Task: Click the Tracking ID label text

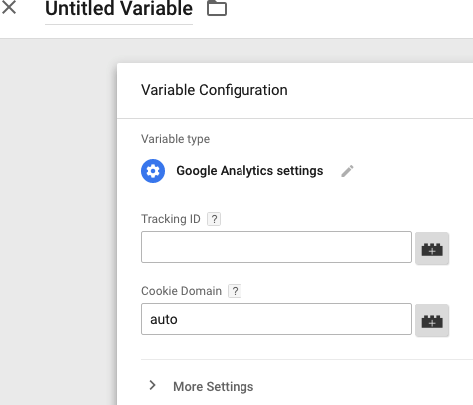Action: [171, 219]
